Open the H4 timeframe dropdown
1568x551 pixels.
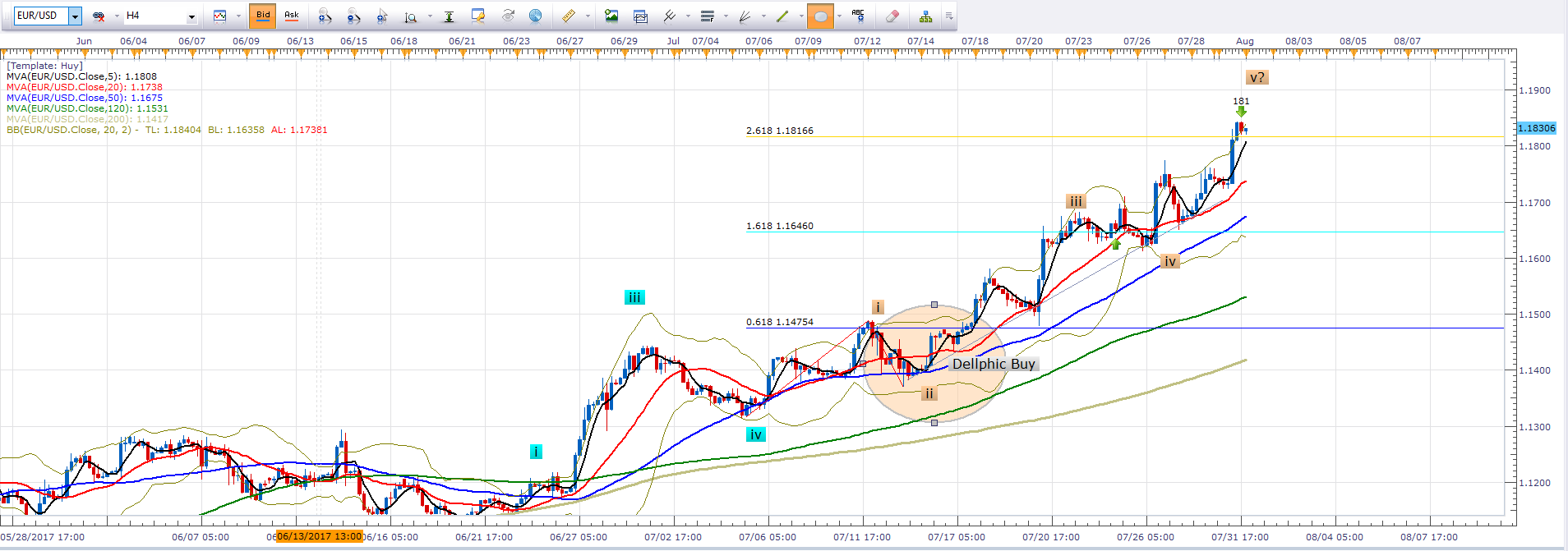pos(191,16)
